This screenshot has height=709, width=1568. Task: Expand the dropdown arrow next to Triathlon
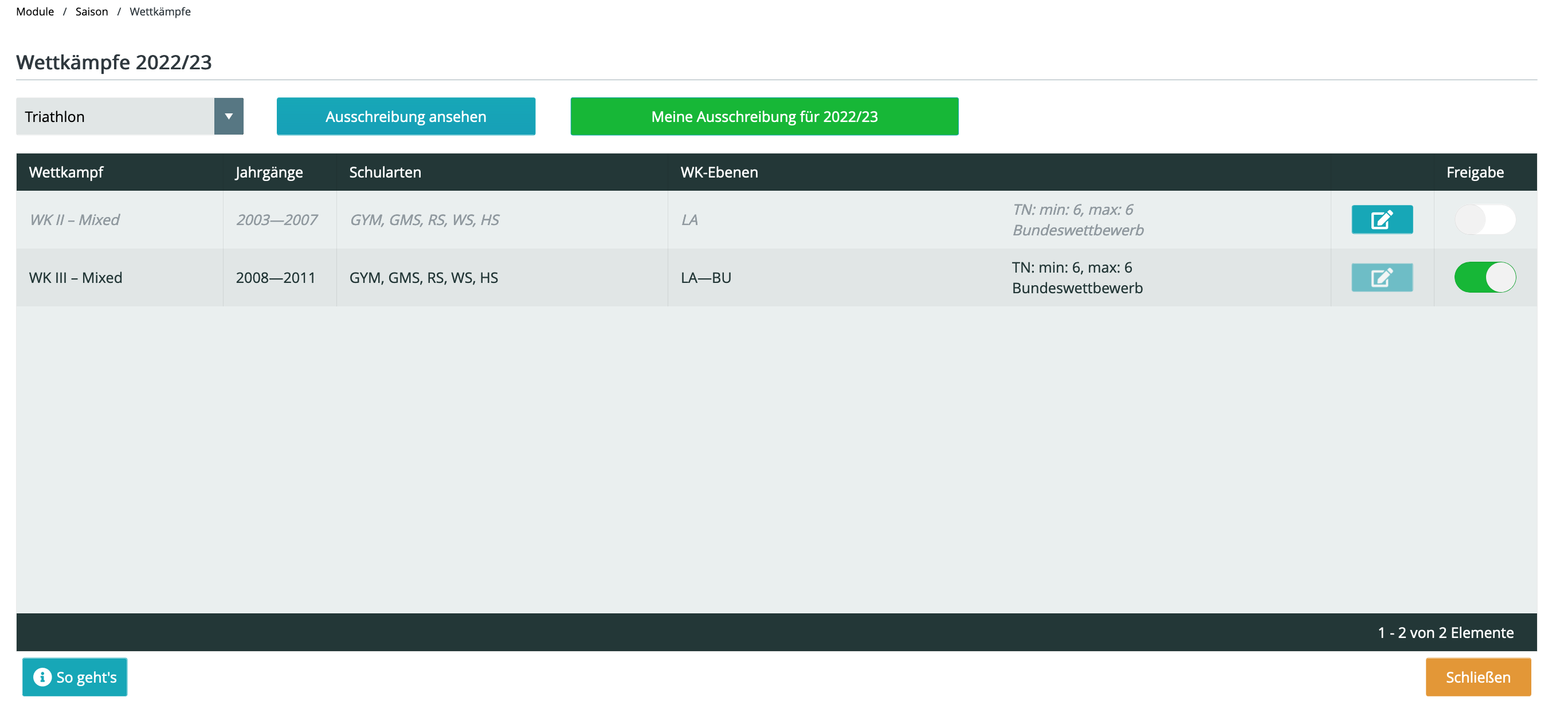[228, 116]
